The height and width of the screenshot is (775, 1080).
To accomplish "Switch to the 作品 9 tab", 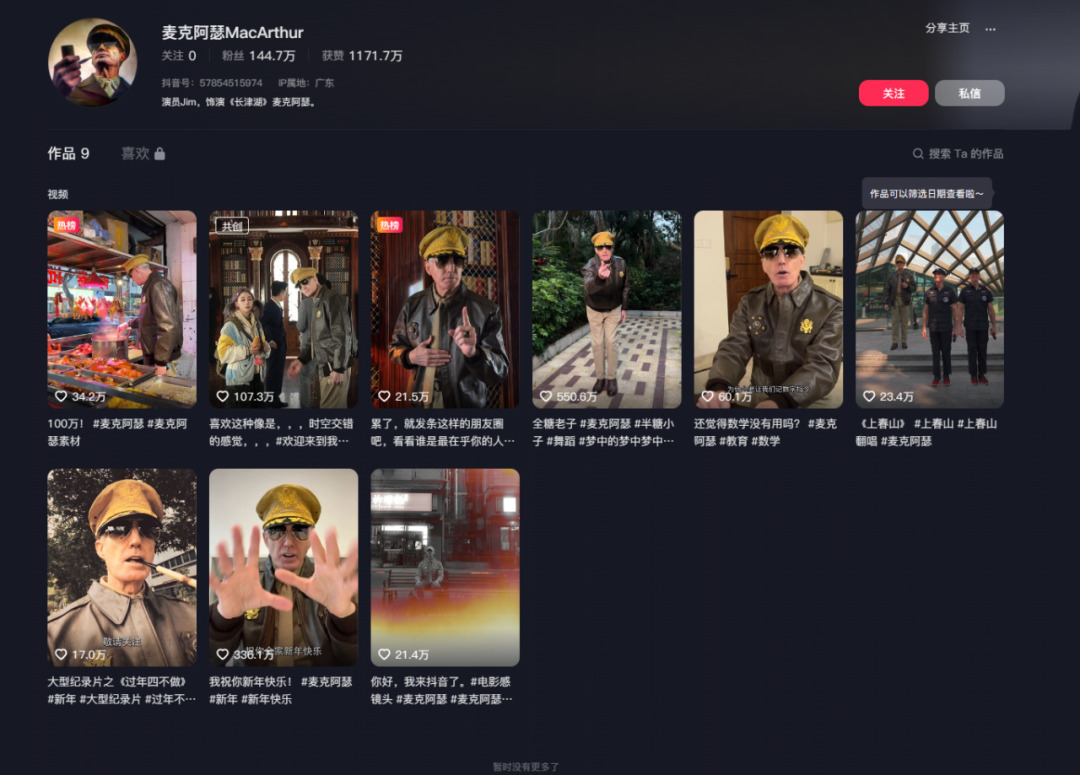I will coord(68,154).
